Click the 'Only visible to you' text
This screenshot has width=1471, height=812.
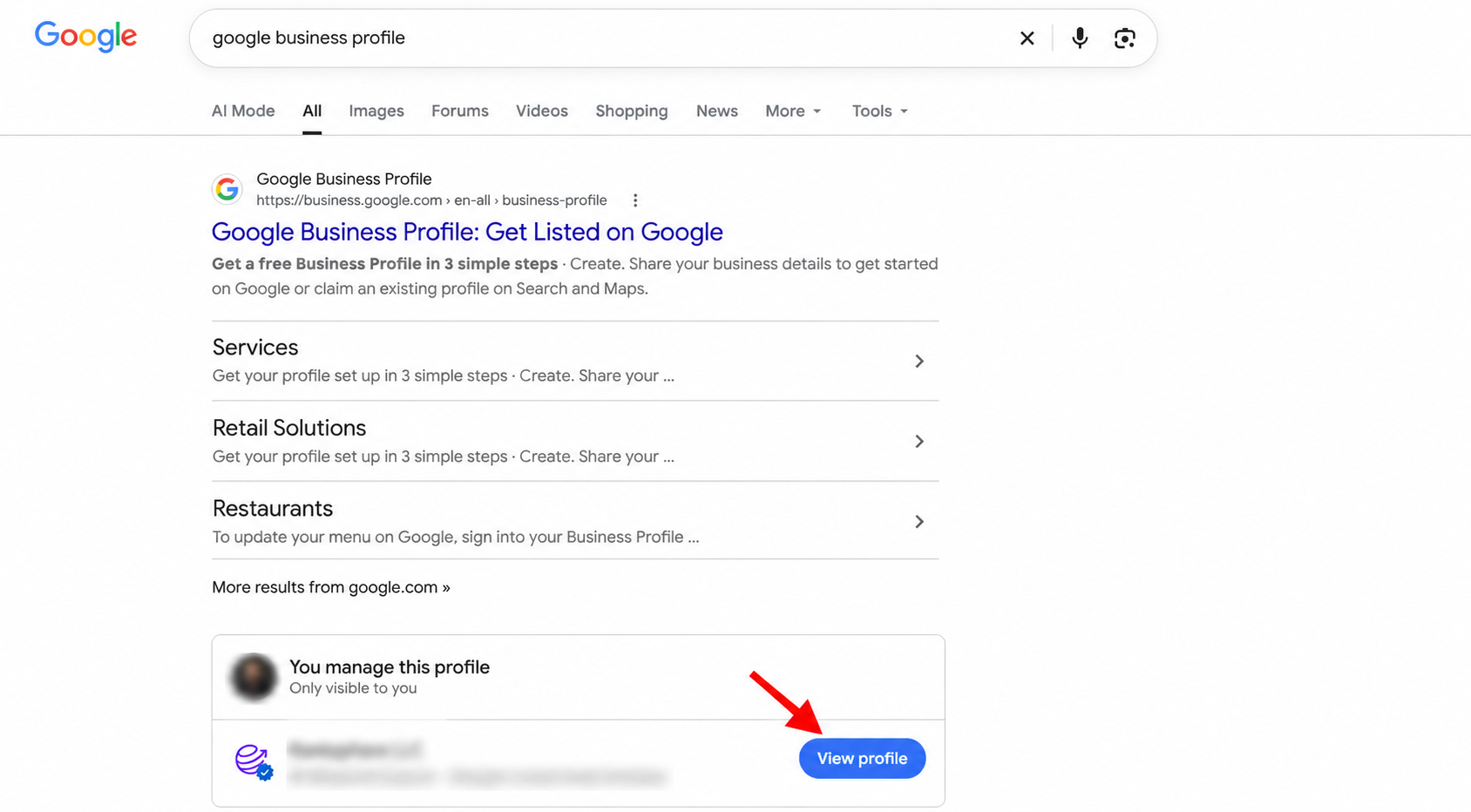click(x=353, y=688)
